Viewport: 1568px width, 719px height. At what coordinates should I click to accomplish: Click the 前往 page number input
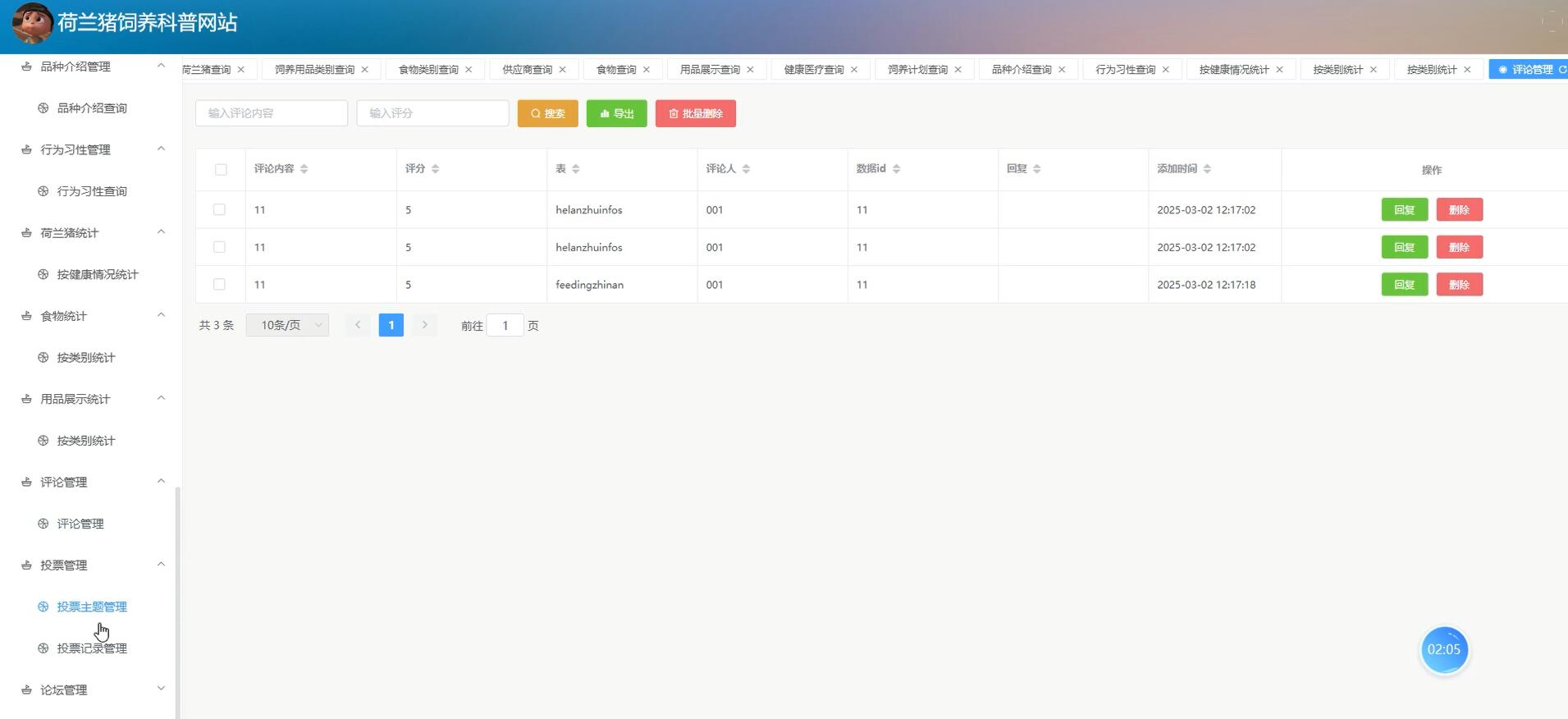(505, 326)
